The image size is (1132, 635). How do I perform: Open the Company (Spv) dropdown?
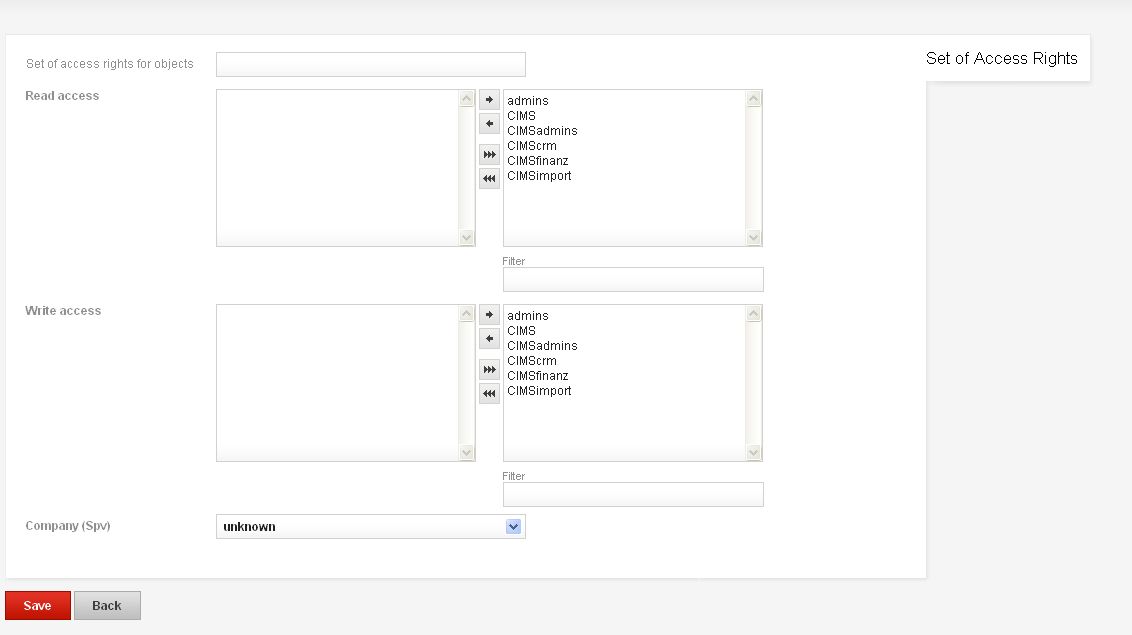370,527
